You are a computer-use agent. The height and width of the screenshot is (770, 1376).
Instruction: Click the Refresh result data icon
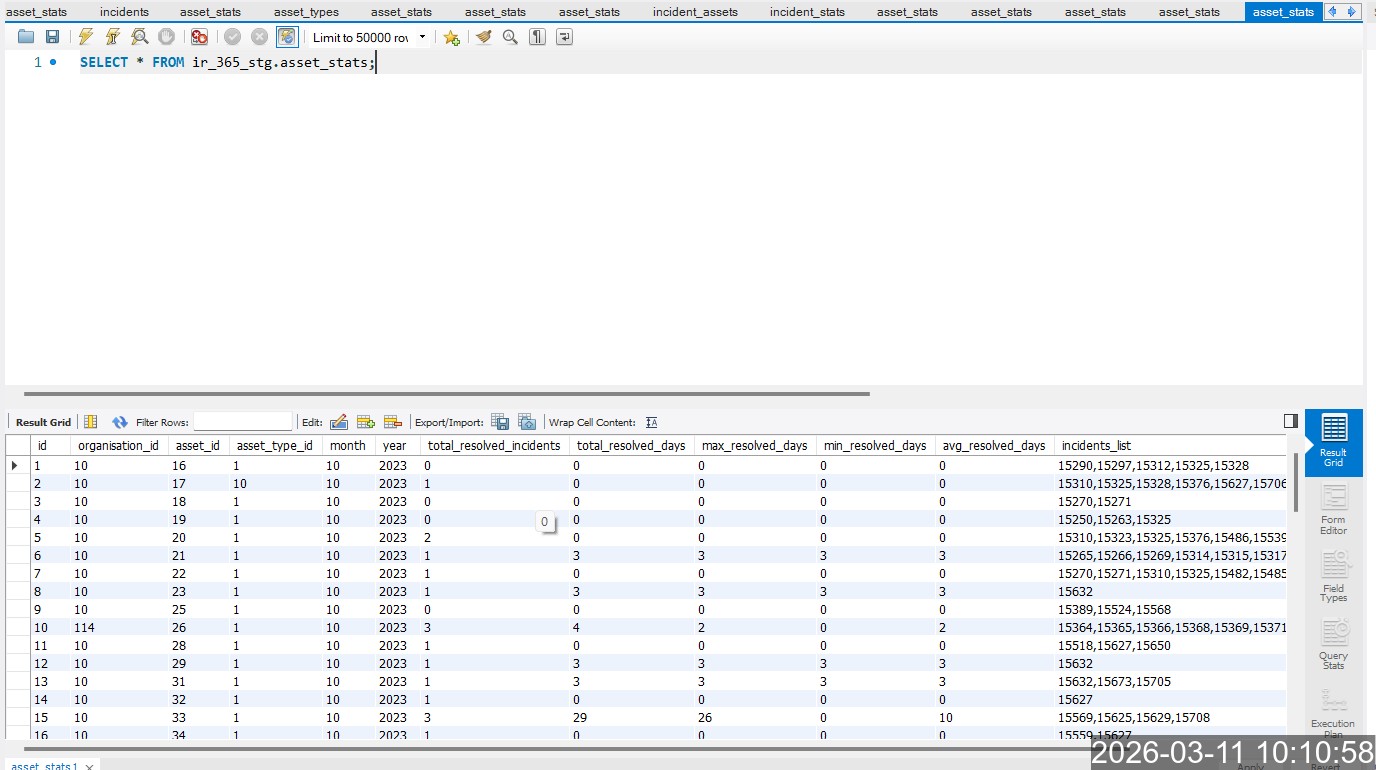pyautogui.click(x=120, y=422)
